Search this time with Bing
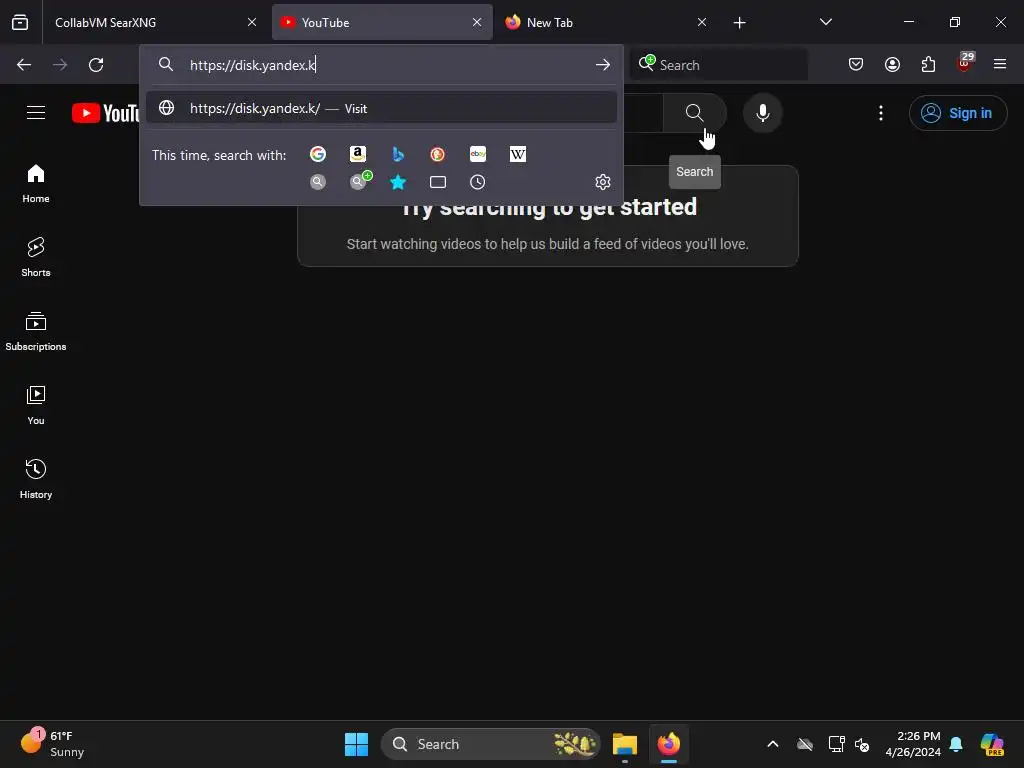This screenshot has height=768, width=1024. [398, 154]
